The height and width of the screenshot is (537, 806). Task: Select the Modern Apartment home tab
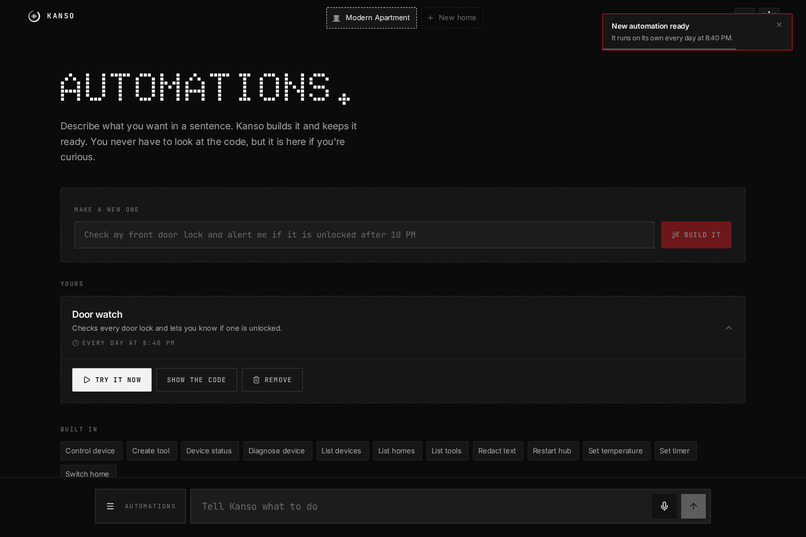point(372,18)
